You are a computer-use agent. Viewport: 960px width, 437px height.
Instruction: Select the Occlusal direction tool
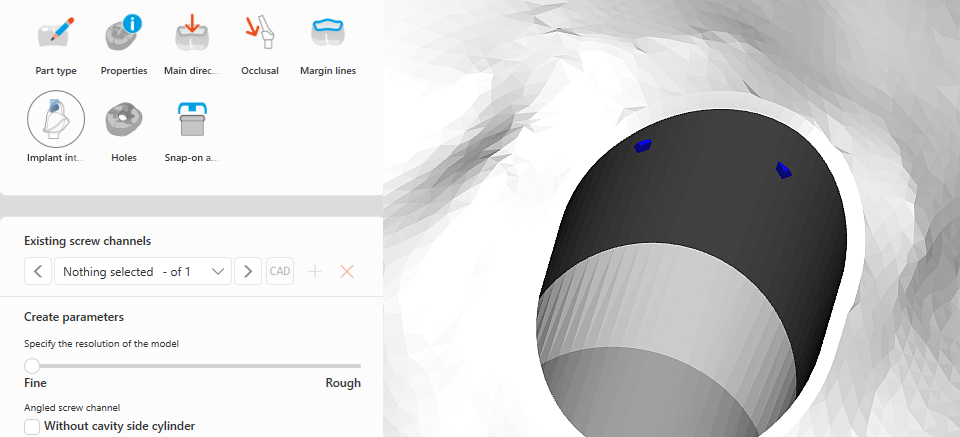[x=260, y=46]
